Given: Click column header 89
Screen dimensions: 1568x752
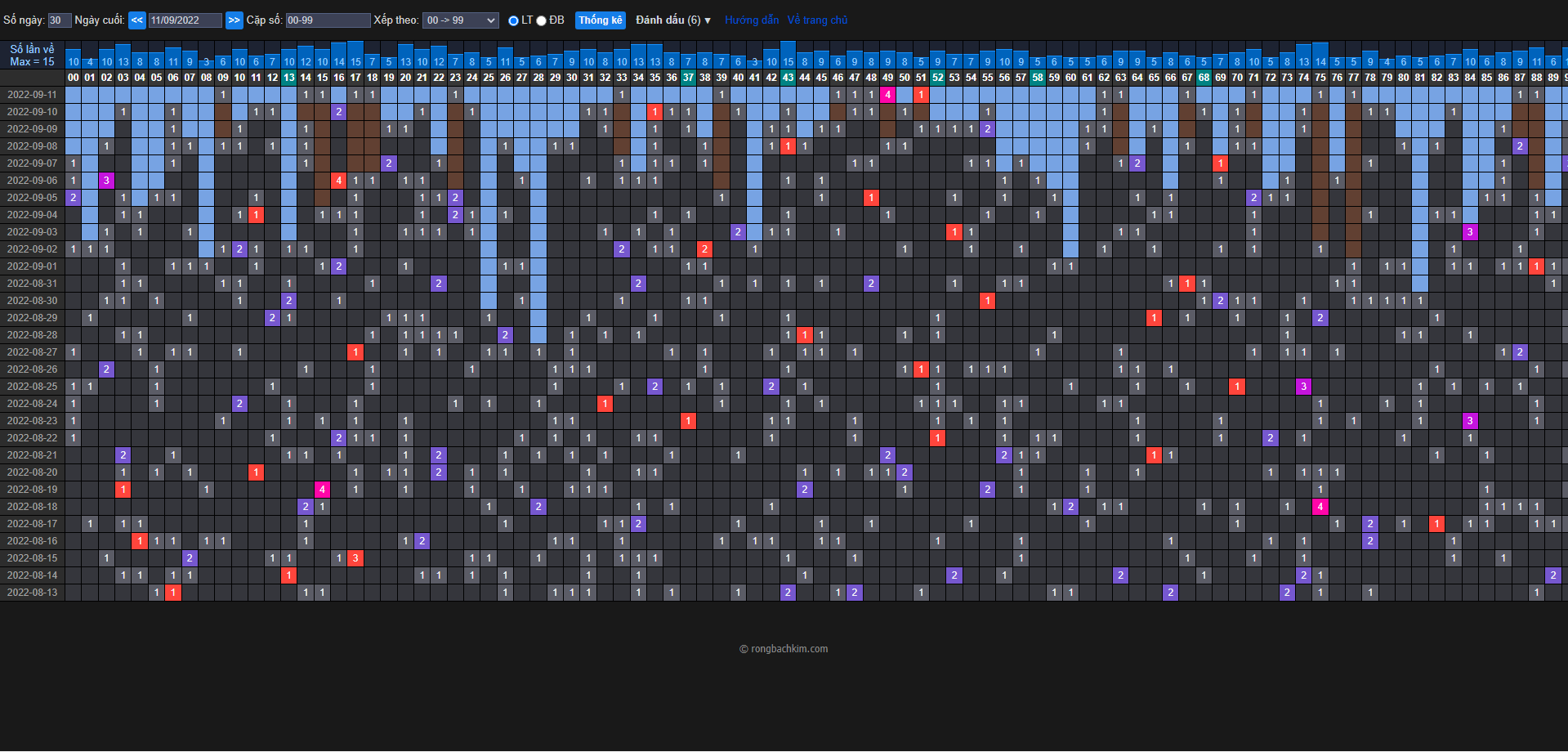Looking at the screenshot, I should (x=1553, y=78).
